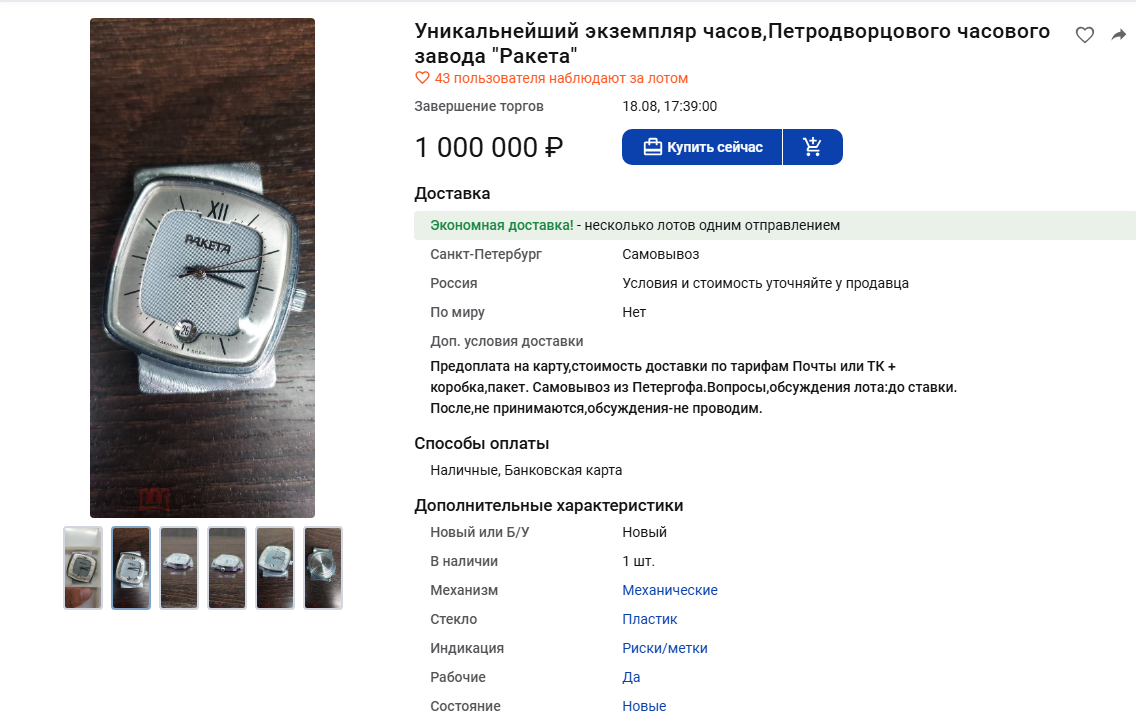
Task: Show the sixth thumbnail of watch caseback
Action: (323, 568)
